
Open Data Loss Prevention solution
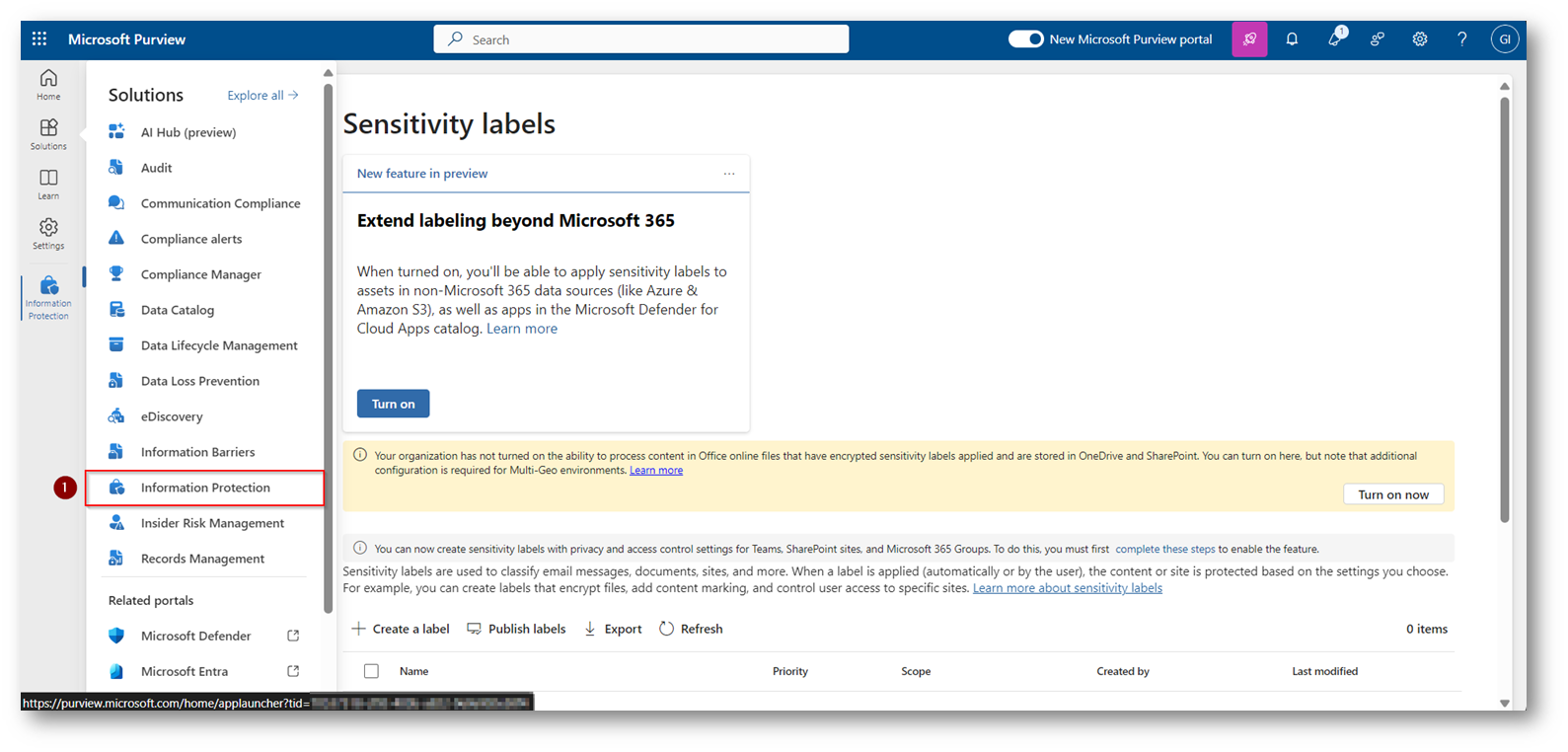coord(199,381)
